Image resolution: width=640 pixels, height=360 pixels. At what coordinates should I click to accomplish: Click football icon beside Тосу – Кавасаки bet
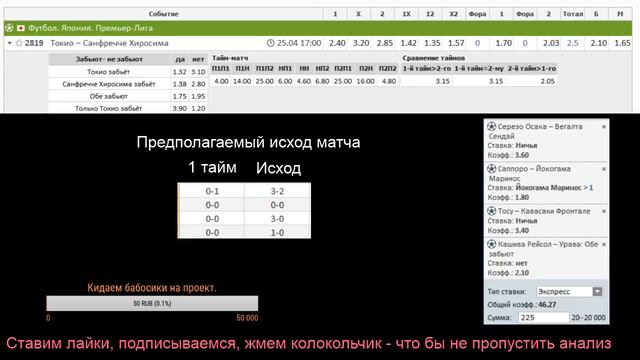(491, 211)
